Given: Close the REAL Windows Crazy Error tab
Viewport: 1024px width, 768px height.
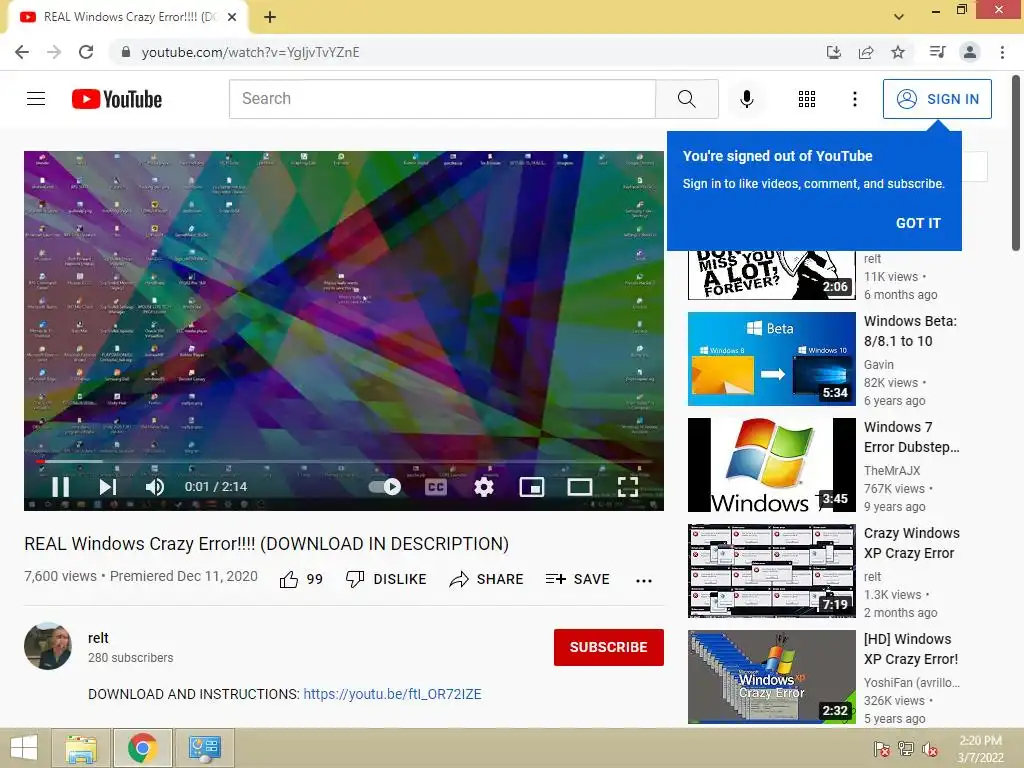Looking at the screenshot, I should pos(232,17).
